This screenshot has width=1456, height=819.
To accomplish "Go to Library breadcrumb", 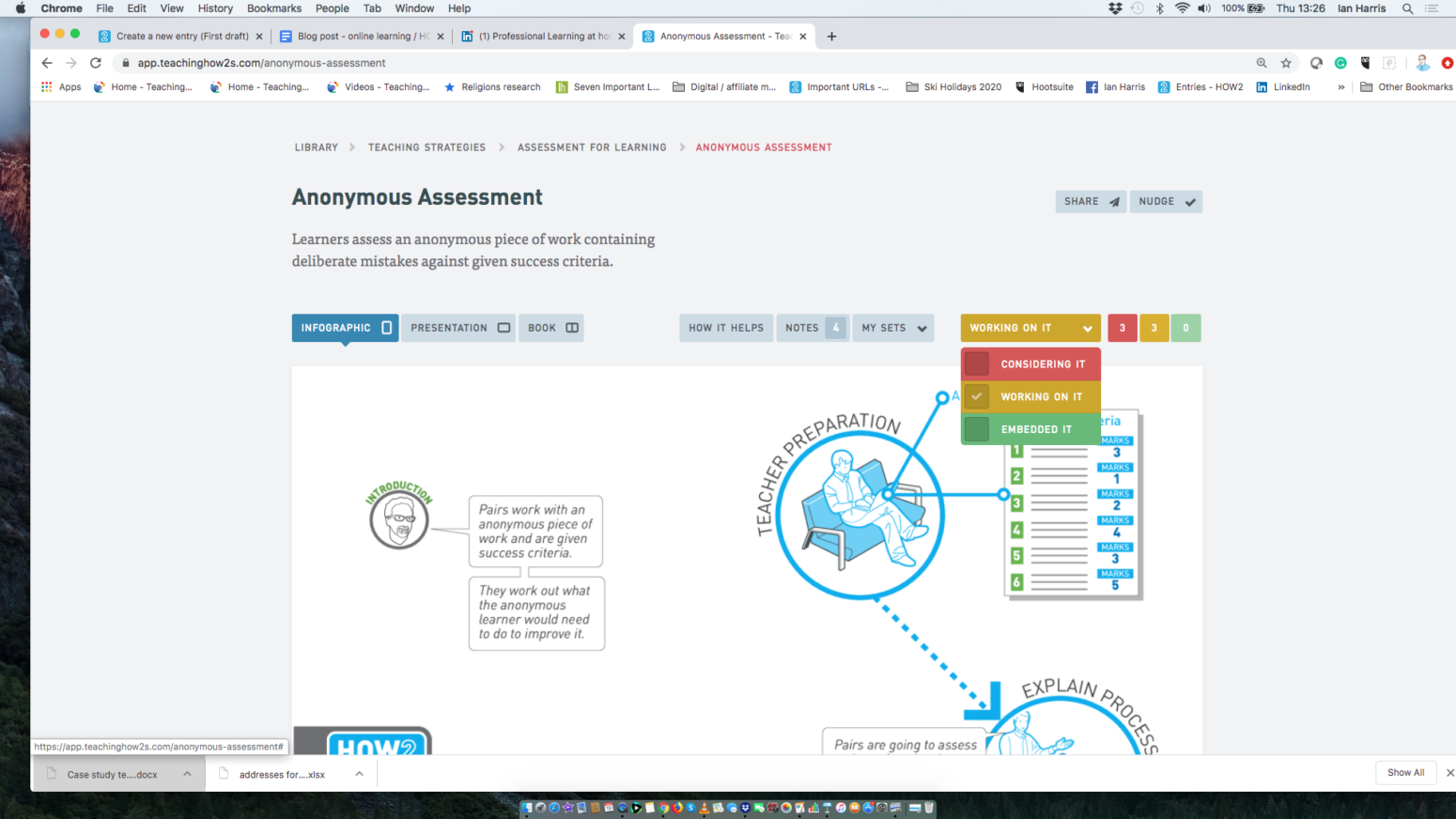I will click(317, 147).
